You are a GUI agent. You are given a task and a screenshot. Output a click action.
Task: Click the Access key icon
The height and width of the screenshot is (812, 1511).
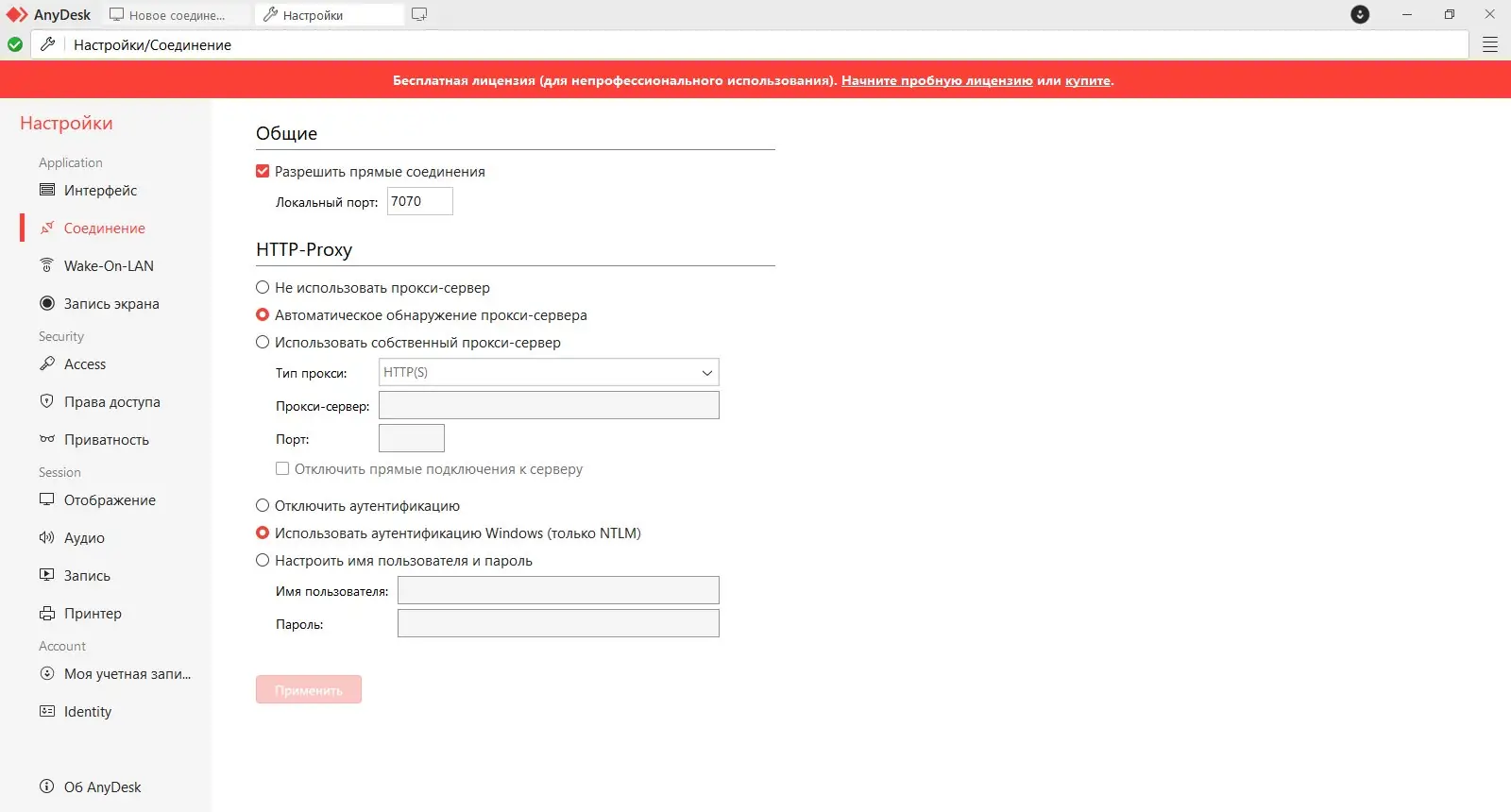point(47,364)
